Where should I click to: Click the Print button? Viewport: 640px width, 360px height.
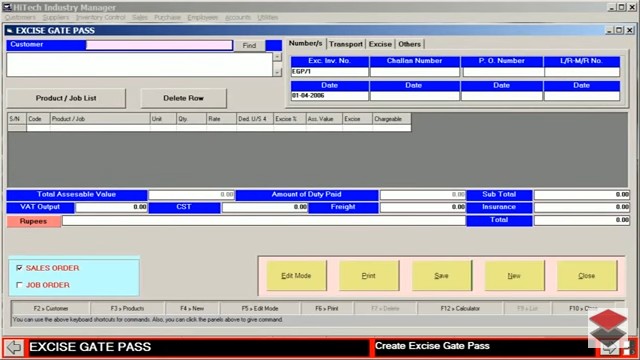pyautogui.click(x=369, y=276)
